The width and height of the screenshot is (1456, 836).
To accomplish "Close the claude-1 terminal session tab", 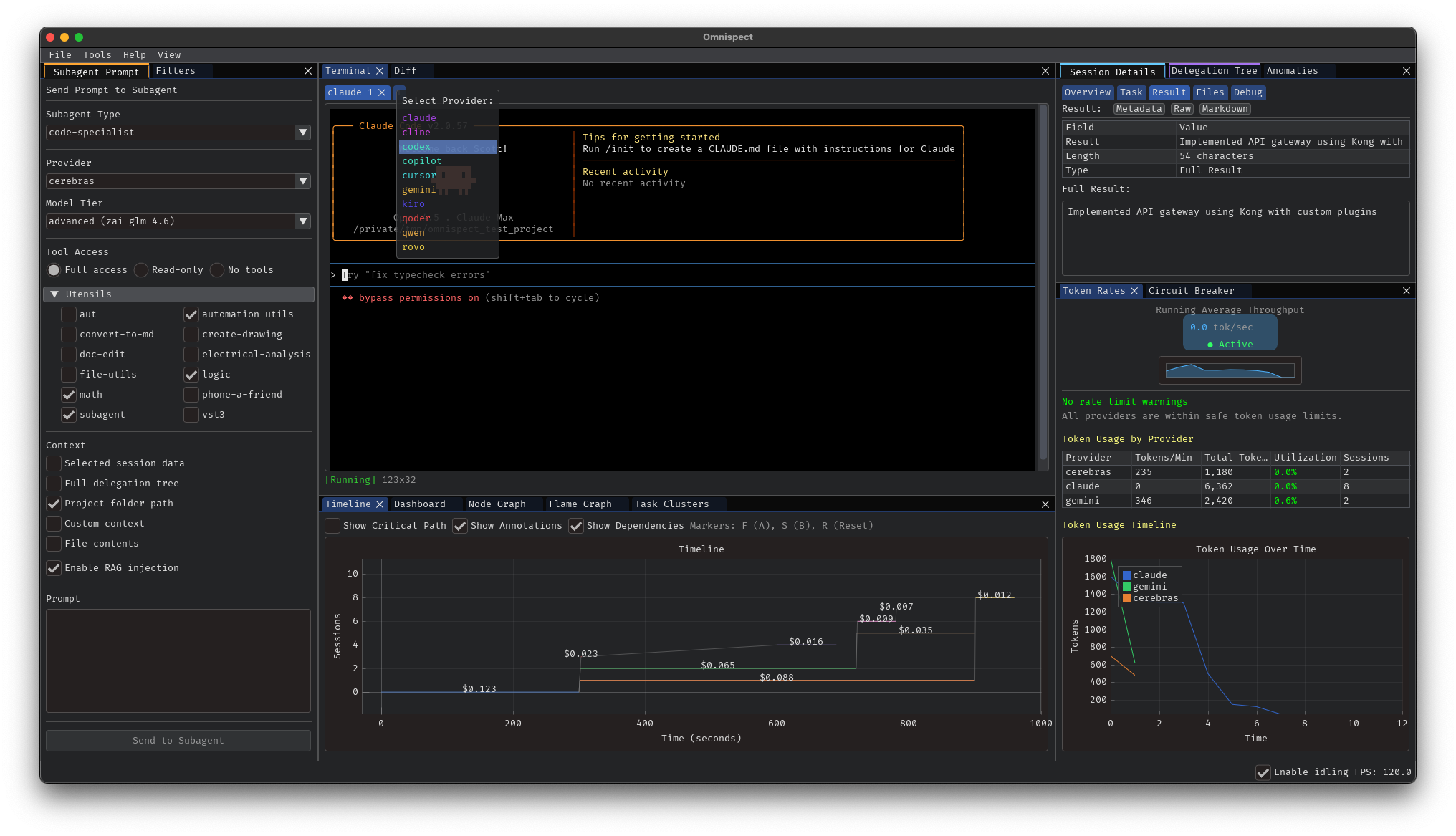I will [x=382, y=92].
